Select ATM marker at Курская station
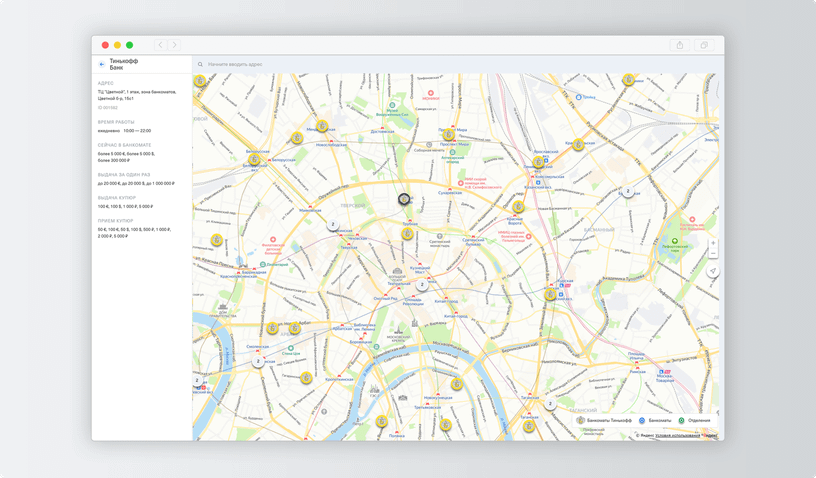Image resolution: width=816 pixels, height=478 pixels. pos(550,295)
